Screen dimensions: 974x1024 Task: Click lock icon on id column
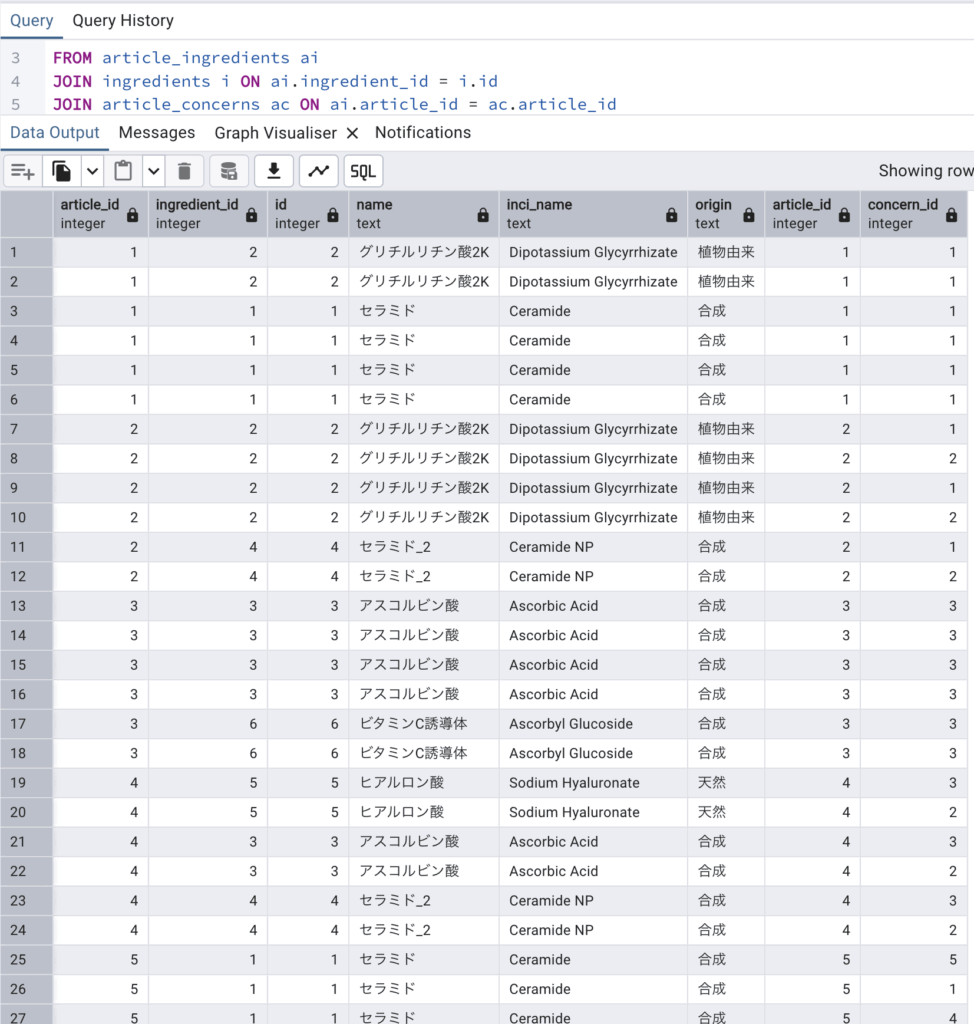tap(333, 215)
